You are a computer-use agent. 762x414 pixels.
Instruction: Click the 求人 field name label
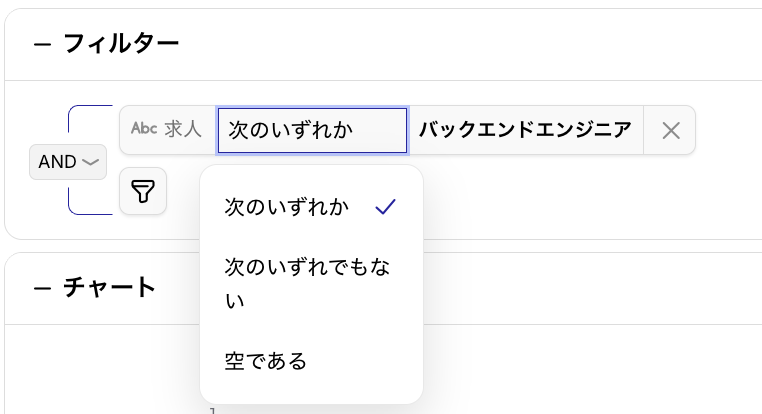[x=184, y=129]
